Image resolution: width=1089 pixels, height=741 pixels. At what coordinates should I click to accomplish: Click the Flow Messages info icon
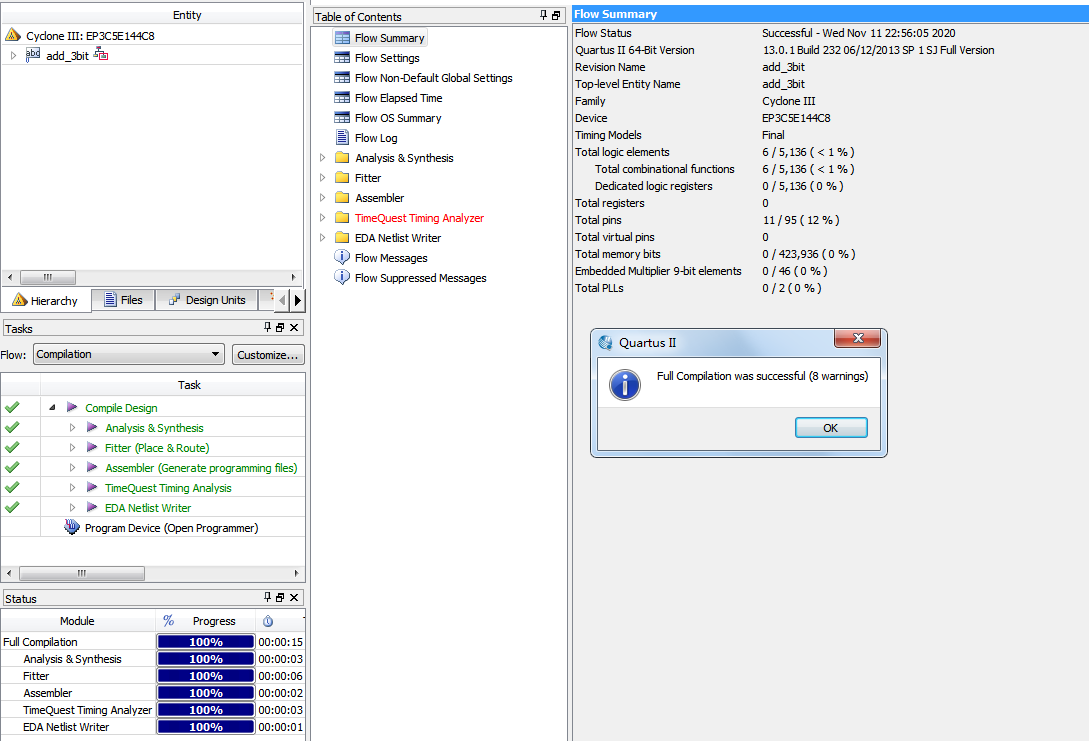pos(342,257)
